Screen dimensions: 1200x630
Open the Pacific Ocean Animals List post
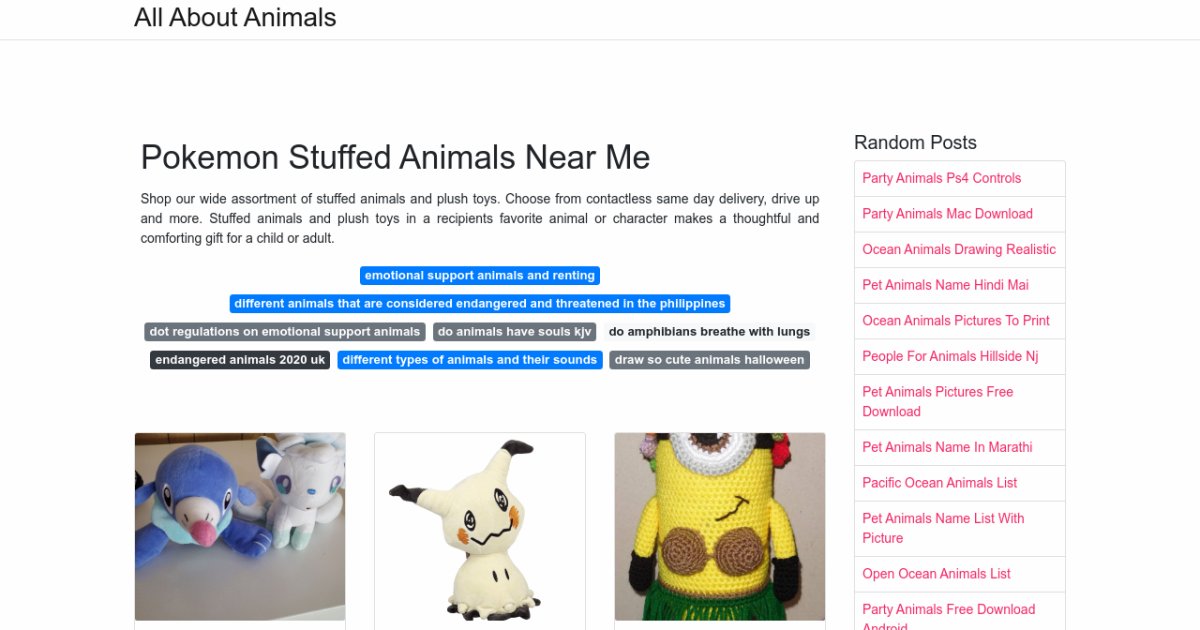click(x=940, y=483)
